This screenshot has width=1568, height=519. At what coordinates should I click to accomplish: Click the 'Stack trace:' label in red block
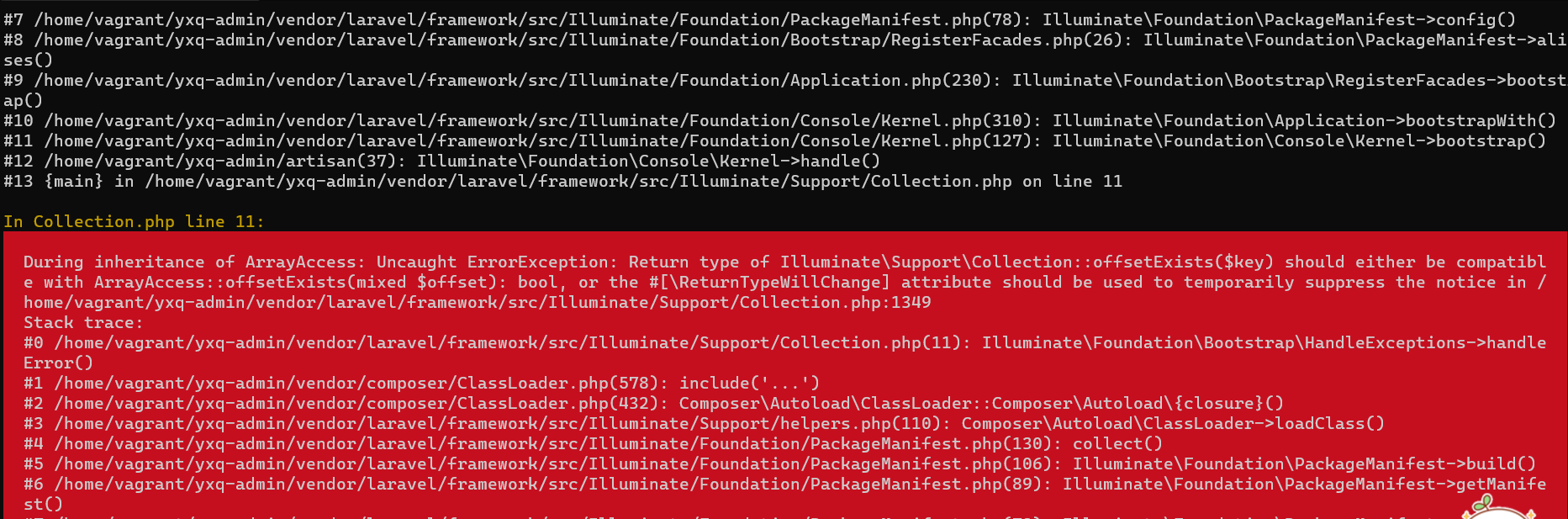pos(83,322)
